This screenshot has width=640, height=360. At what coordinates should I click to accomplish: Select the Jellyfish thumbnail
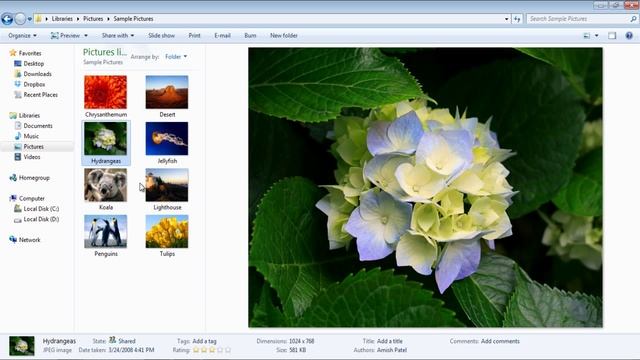167,139
